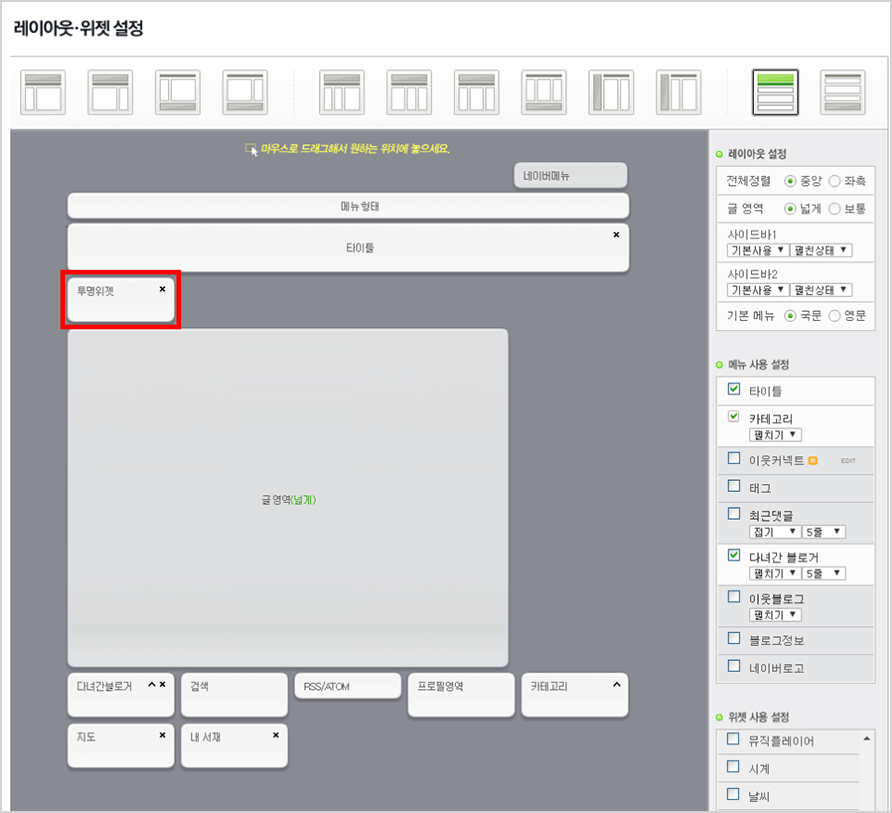Select 보통 for 글 영역 width
892x813 pixels.
(x=834, y=209)
